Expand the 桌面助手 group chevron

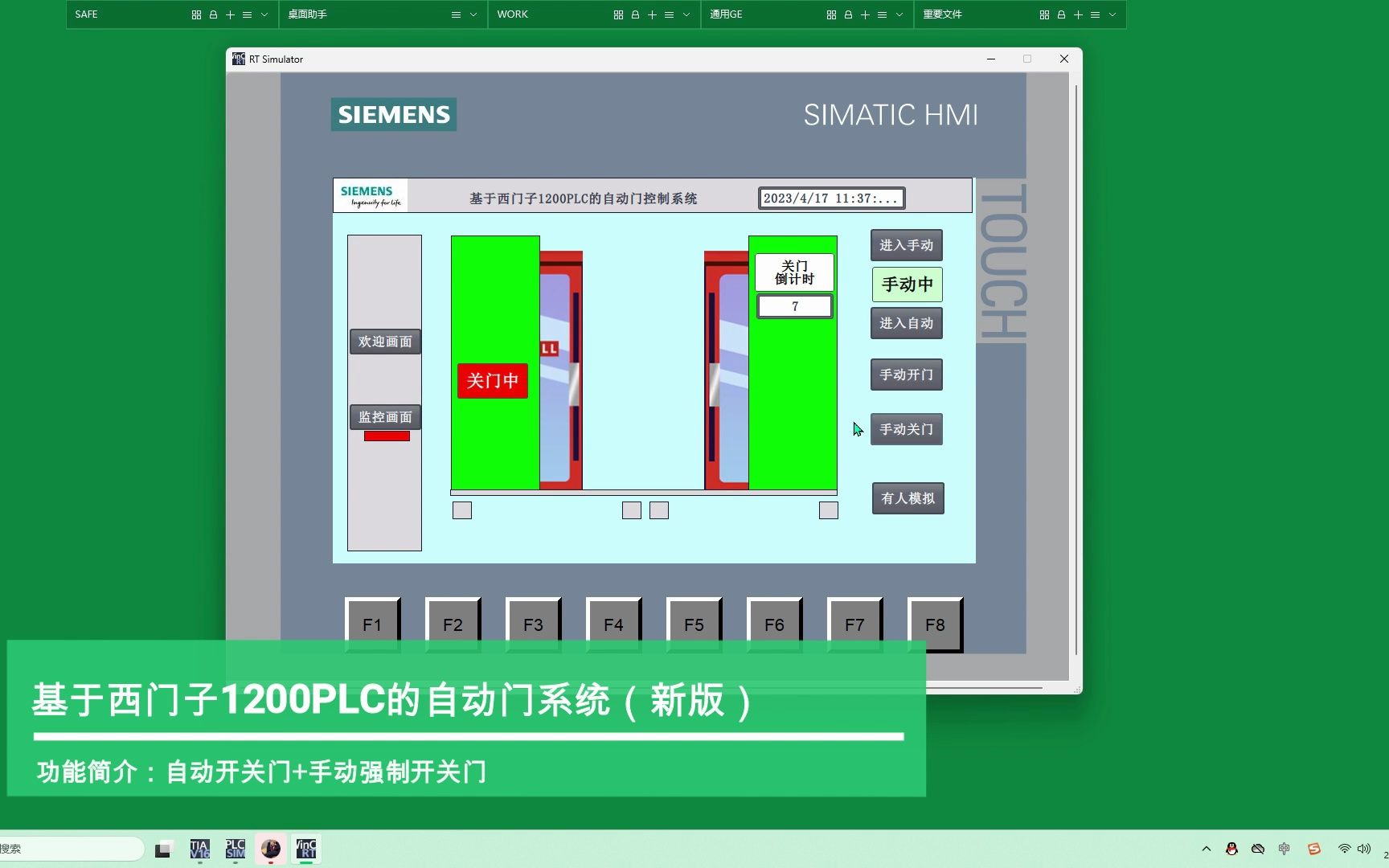pos(473,14)
